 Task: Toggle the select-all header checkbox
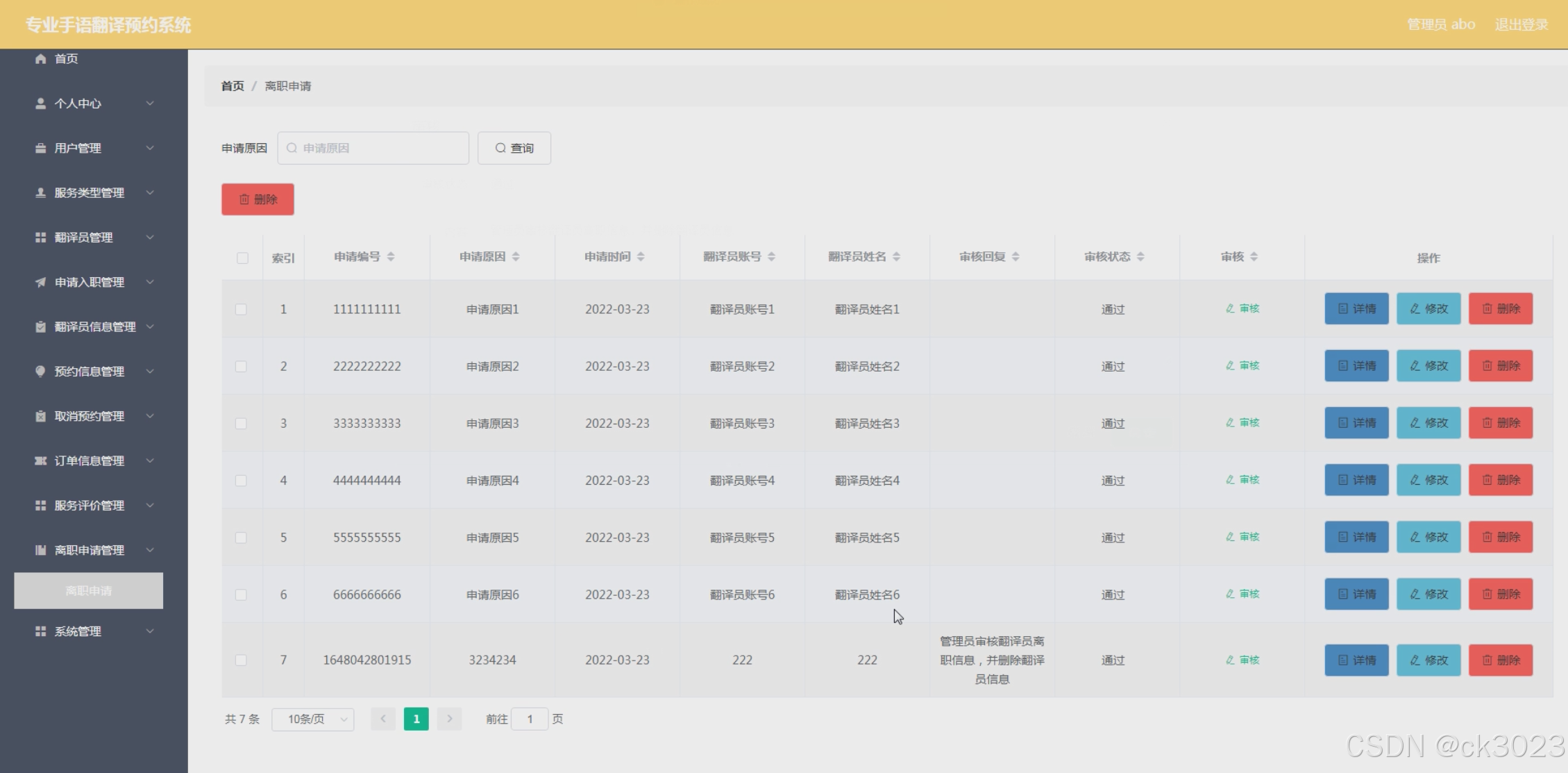[x=242, y=258]
